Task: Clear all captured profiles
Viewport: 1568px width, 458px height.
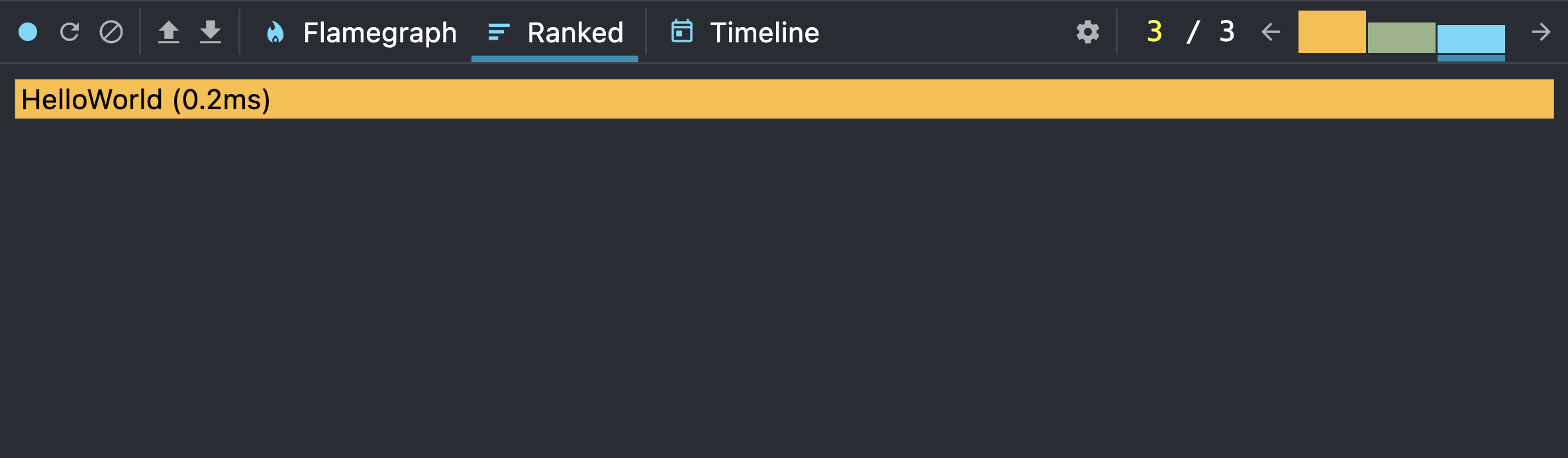Action: click(111, 31)
